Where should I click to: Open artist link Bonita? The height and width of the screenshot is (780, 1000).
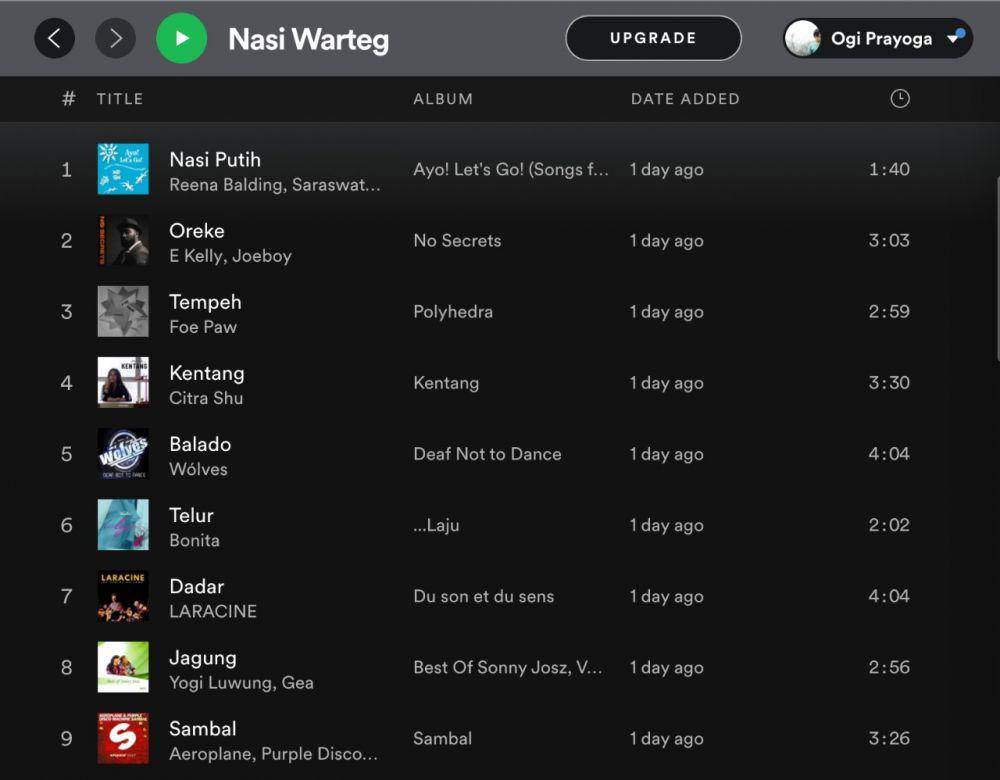[195, 540]
